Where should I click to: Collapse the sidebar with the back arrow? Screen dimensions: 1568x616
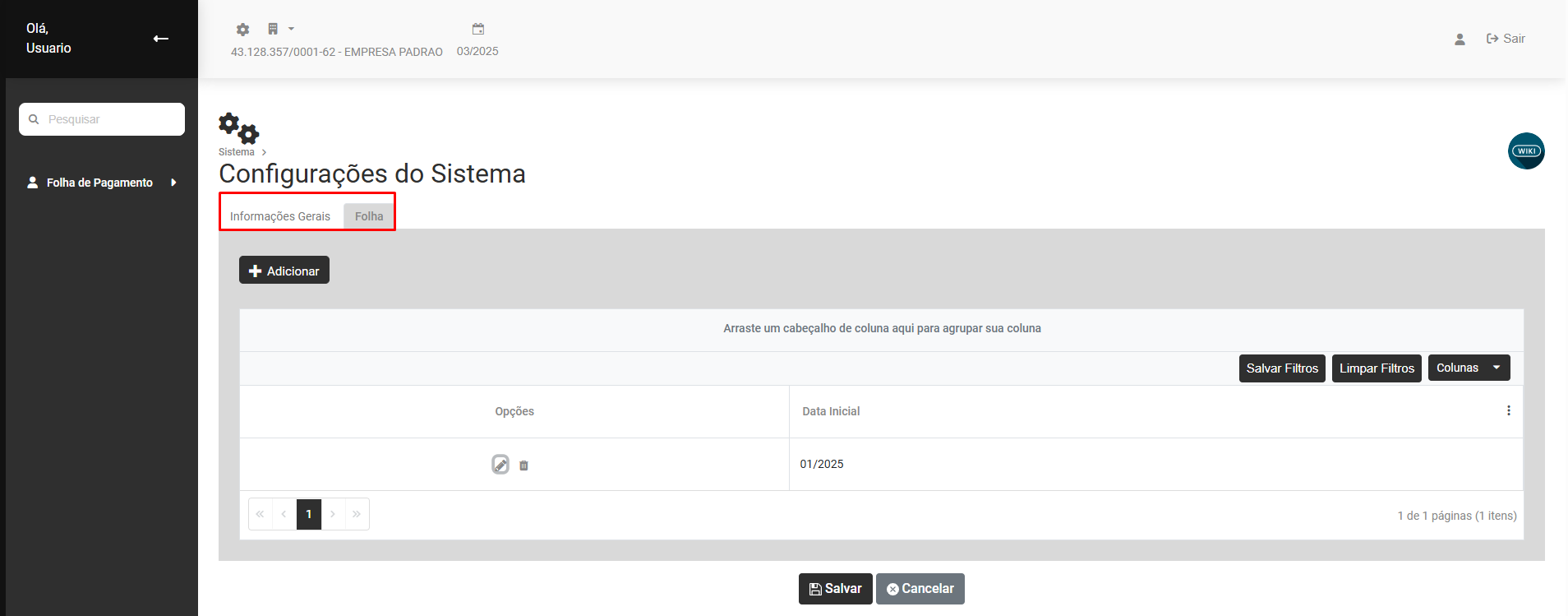pos(161,39)
